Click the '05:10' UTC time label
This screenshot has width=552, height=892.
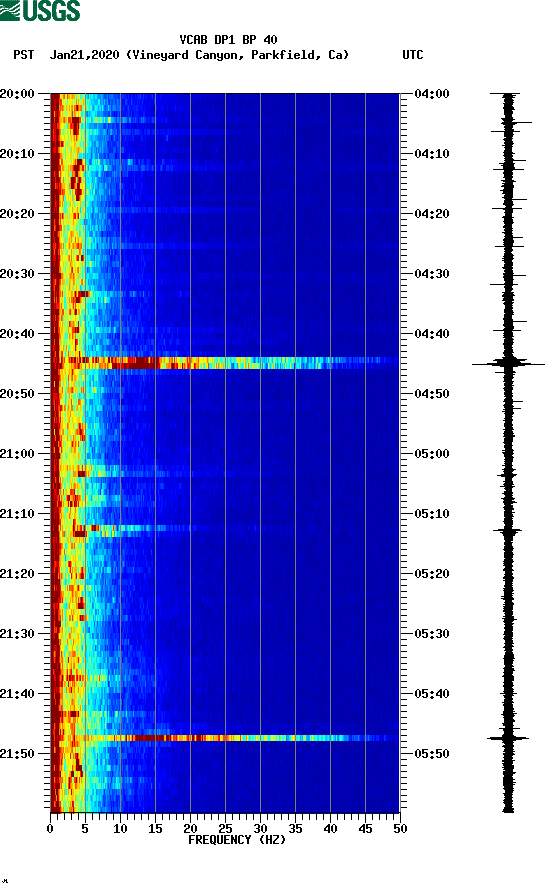pos(432,514)
